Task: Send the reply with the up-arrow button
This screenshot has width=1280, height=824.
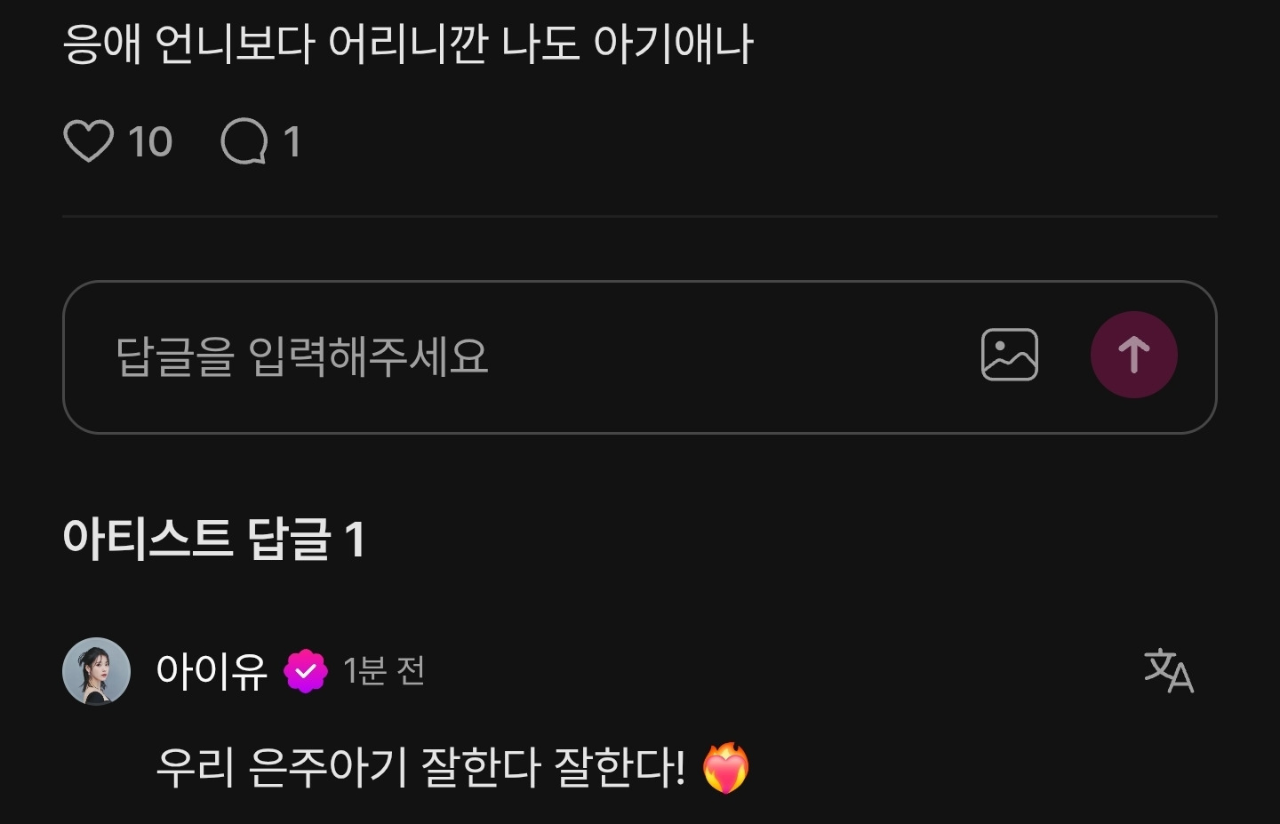Action: (x=1133, y=355)
